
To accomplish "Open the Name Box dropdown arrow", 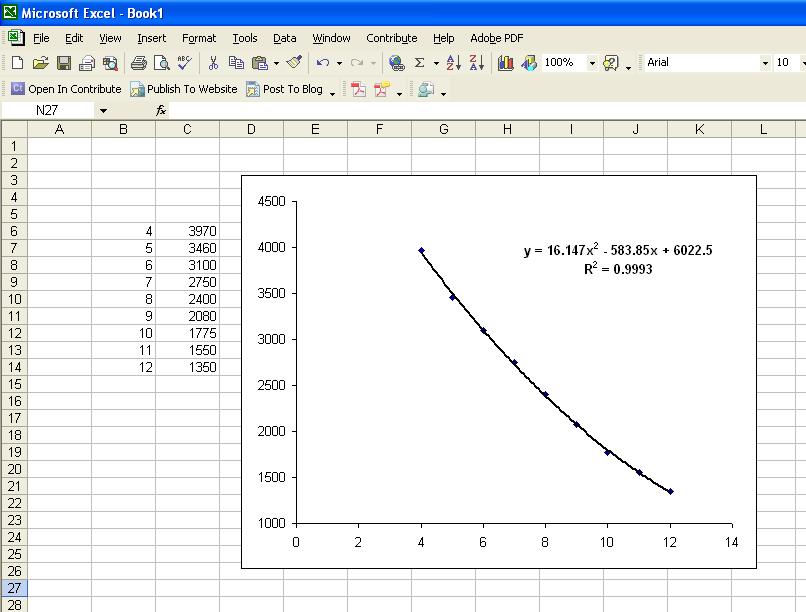I will click(103, 110).
